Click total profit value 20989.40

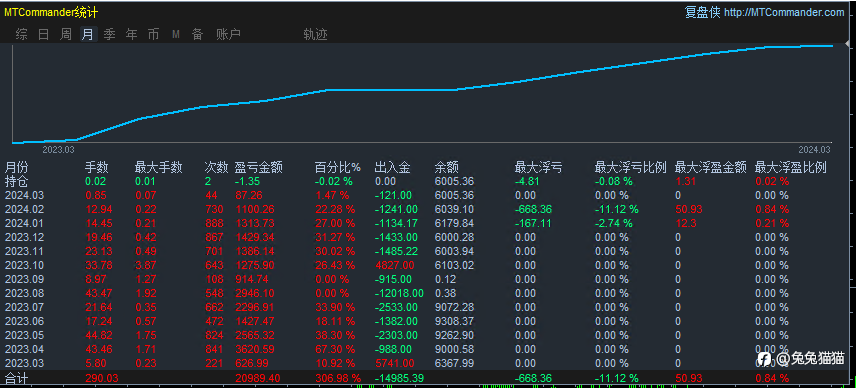pos(258,378)
